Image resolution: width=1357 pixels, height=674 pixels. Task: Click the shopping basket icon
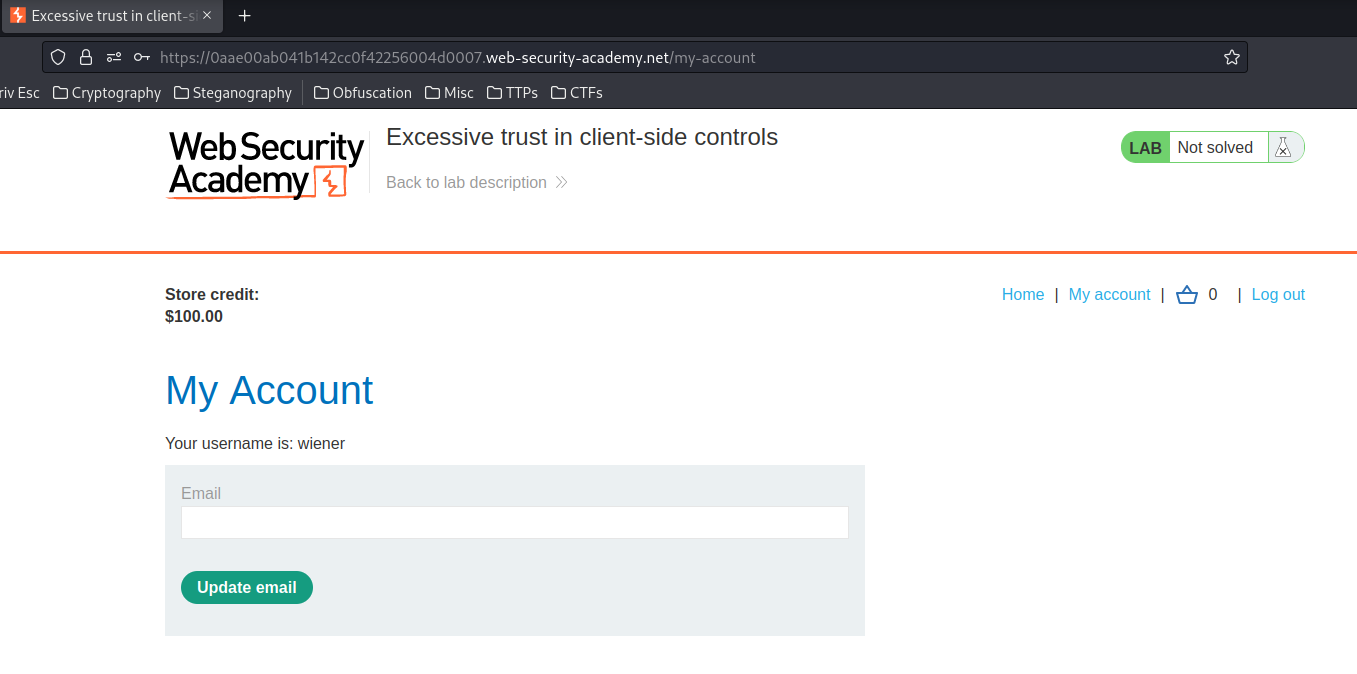(x=1187, y=295)
